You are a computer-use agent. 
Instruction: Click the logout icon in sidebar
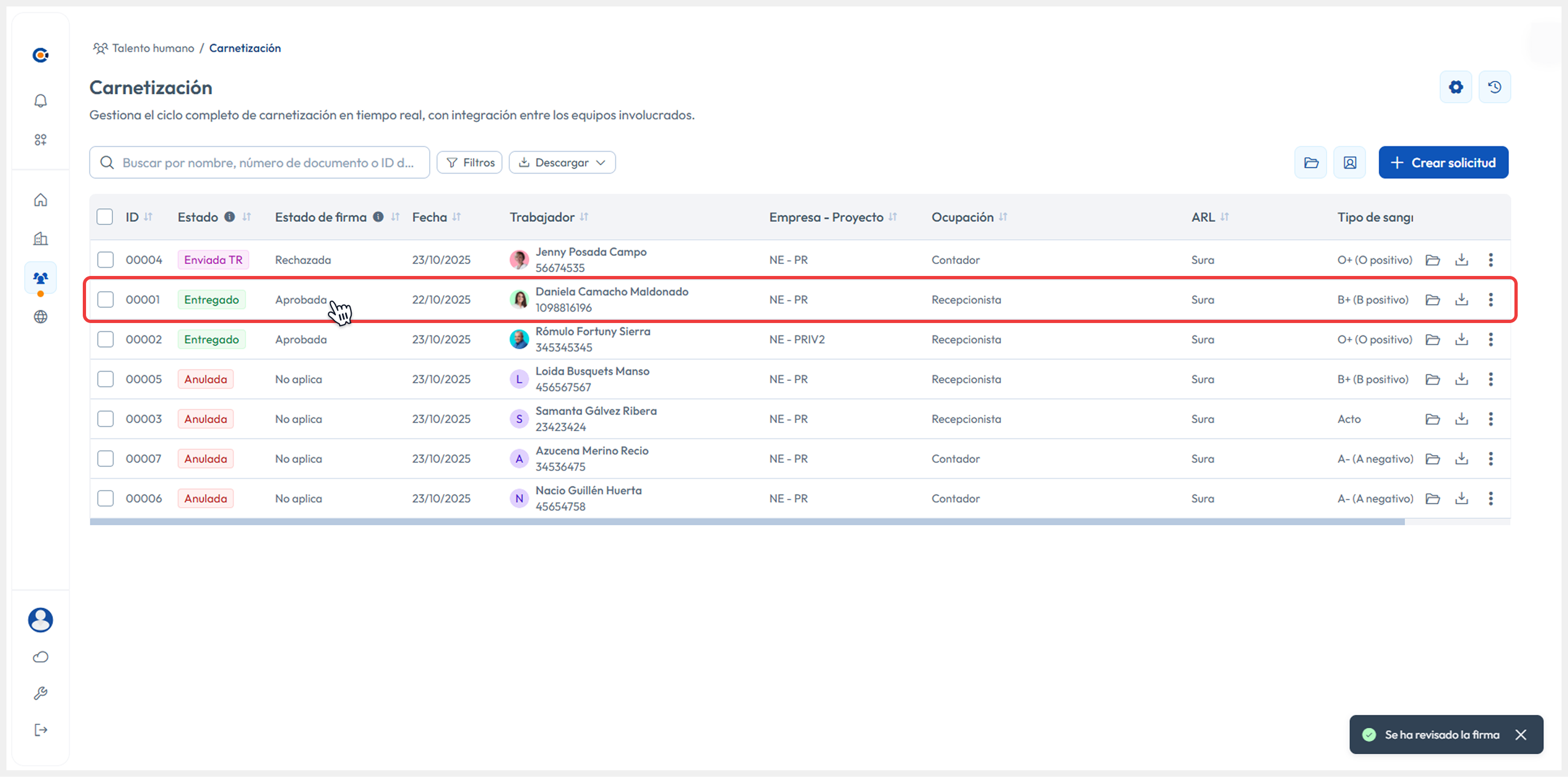point(40,730)
